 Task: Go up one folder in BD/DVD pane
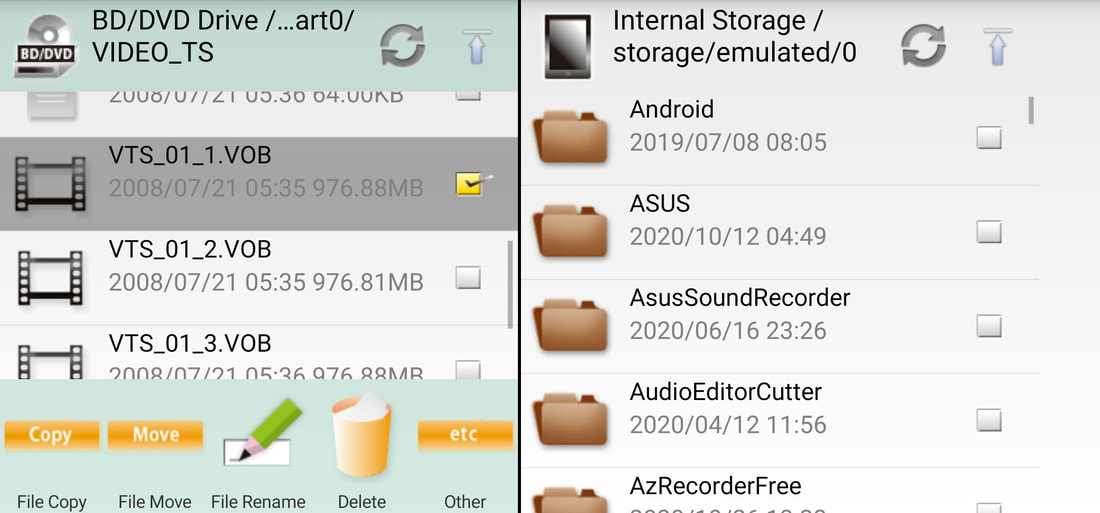pyautogui.click(x=477, y=47)
